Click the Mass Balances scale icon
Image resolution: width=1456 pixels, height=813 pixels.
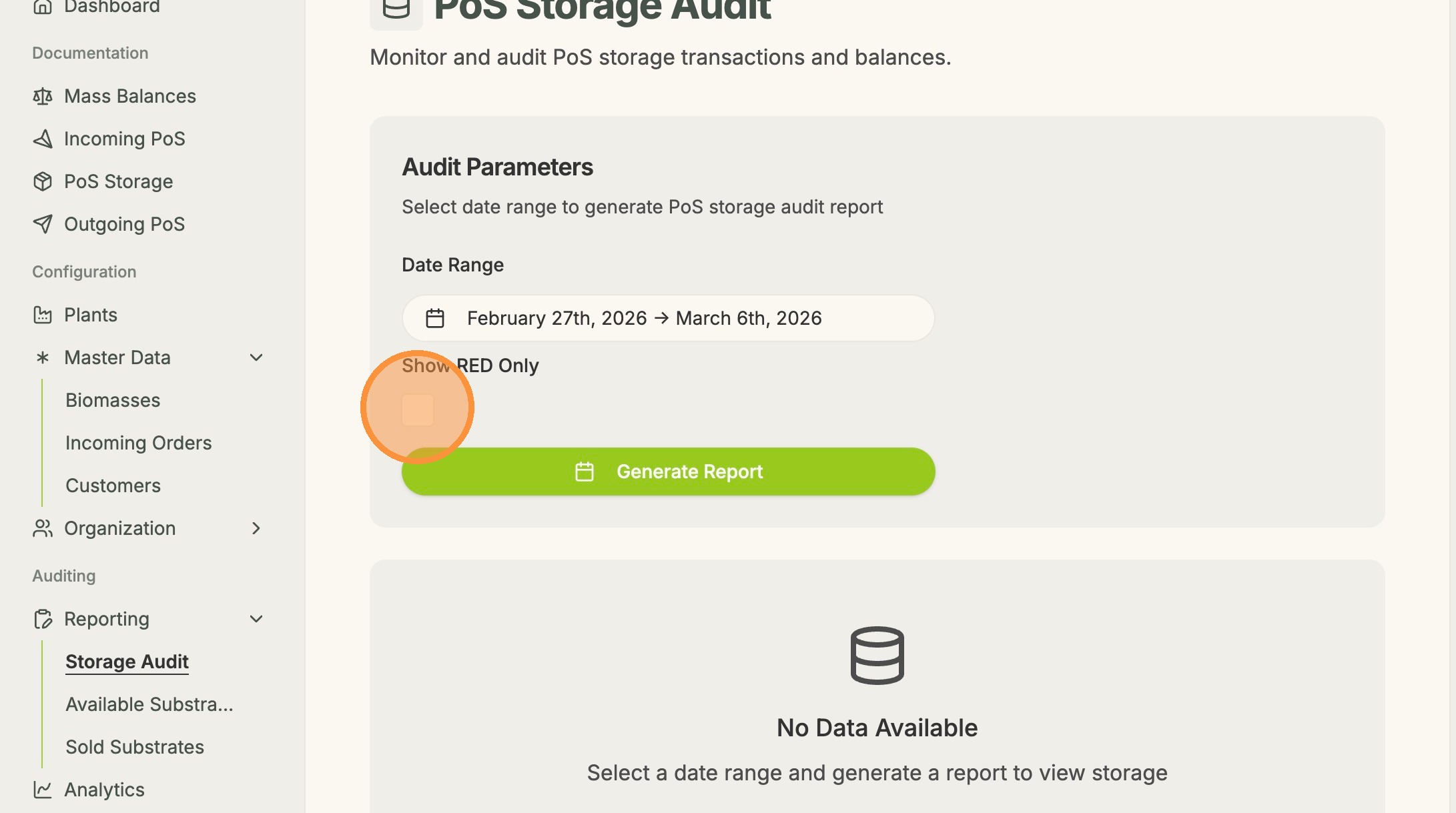(x=43, y=97)
